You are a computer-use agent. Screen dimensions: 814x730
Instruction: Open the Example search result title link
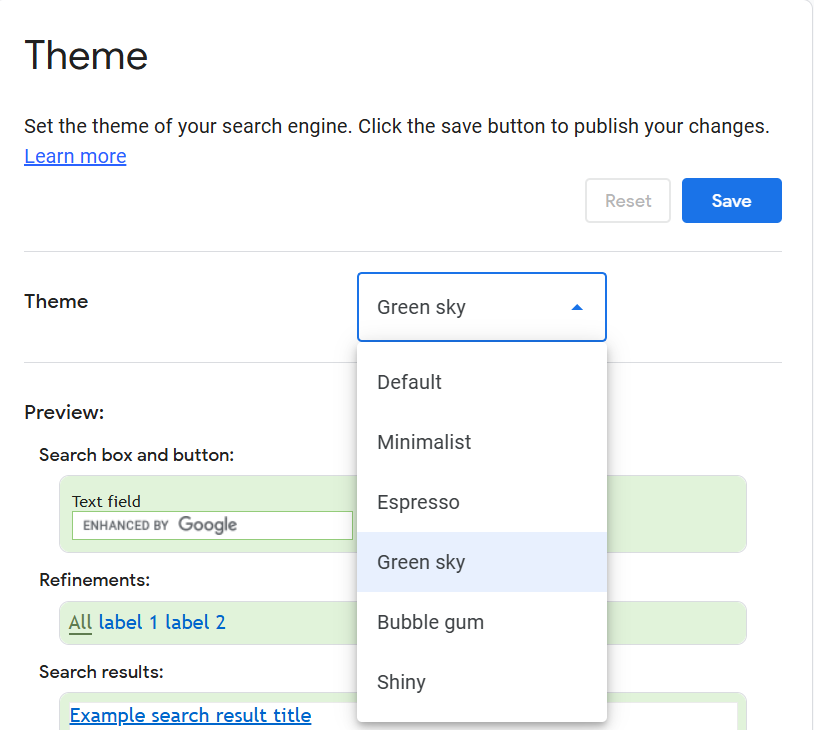click(191, 715)
